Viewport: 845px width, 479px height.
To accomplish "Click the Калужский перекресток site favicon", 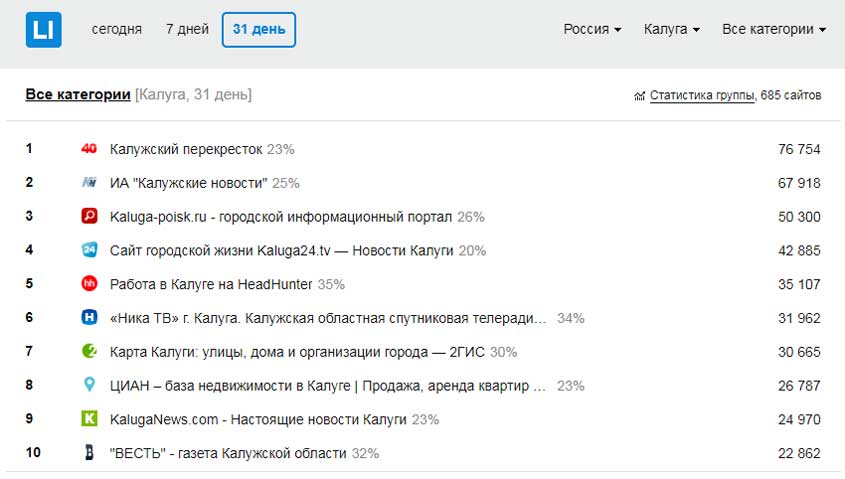I will point(88,149).
